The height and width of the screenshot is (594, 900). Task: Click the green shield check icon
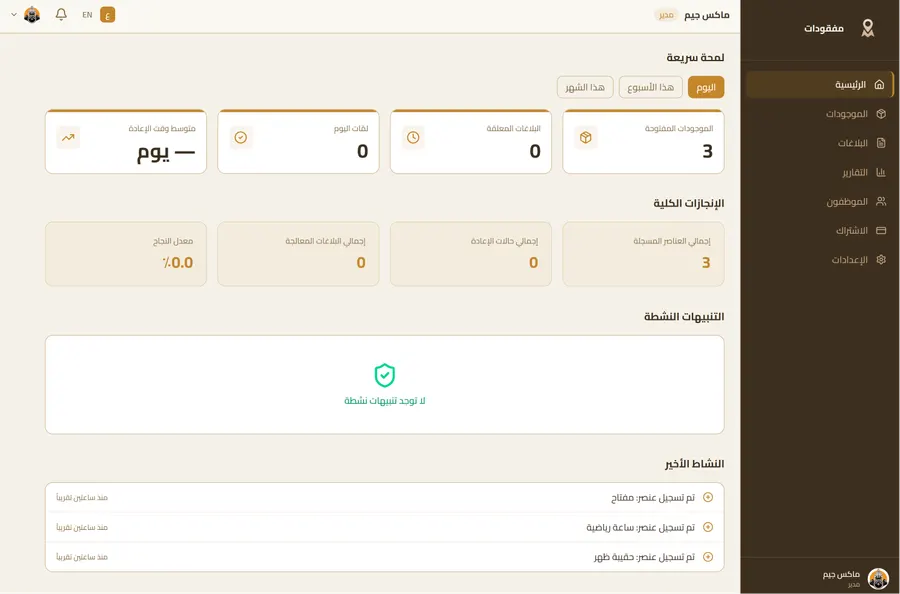tap(384, 375)
